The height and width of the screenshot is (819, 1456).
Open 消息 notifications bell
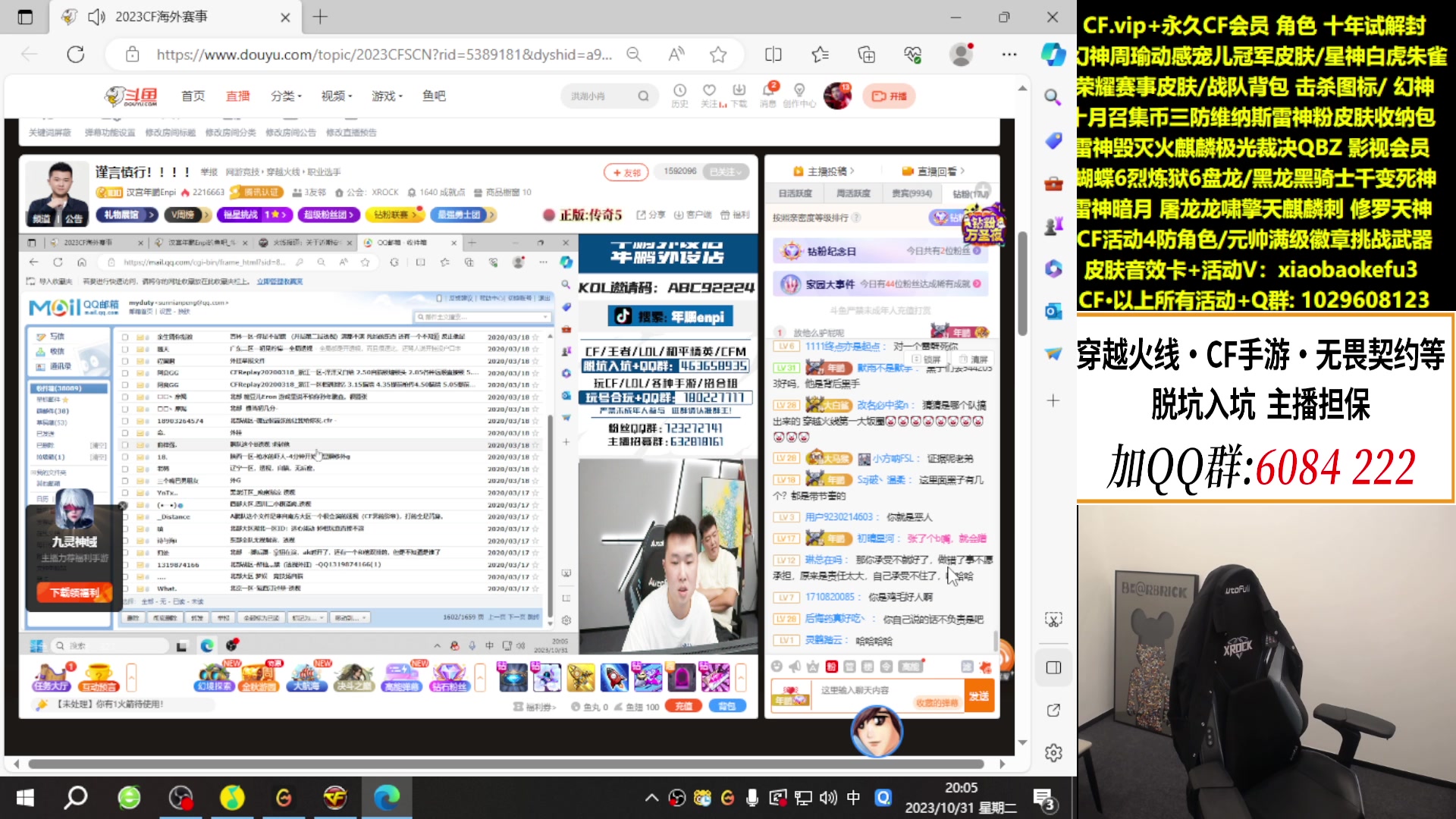[x=768, y=96]
